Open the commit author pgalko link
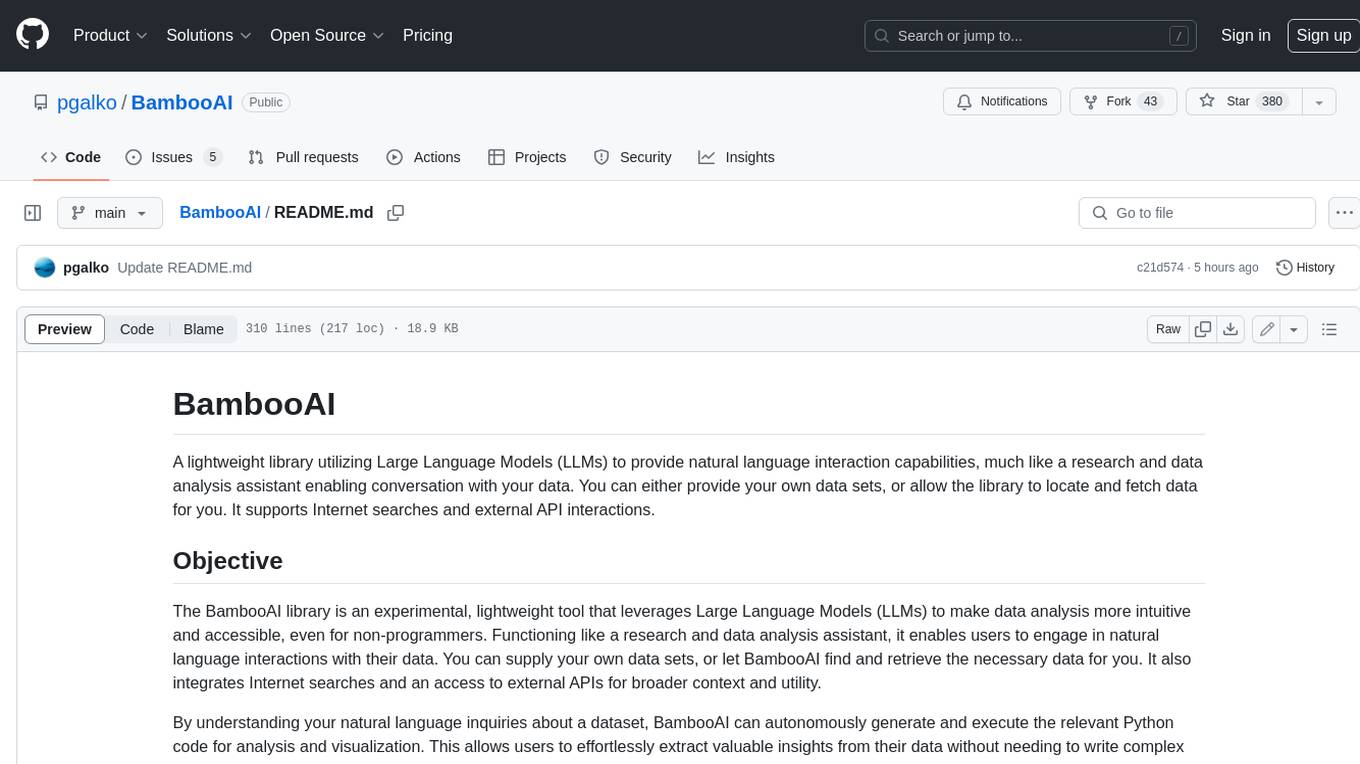 86,267
